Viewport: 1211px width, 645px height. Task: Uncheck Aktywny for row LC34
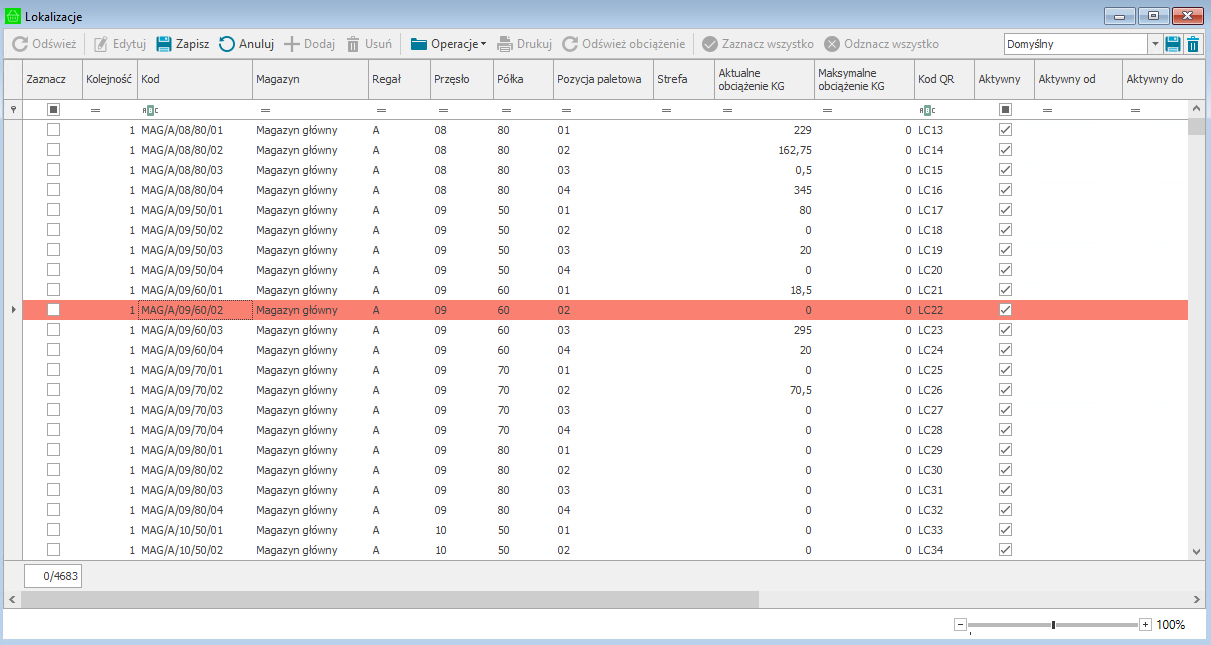(x=1005, y=550)
